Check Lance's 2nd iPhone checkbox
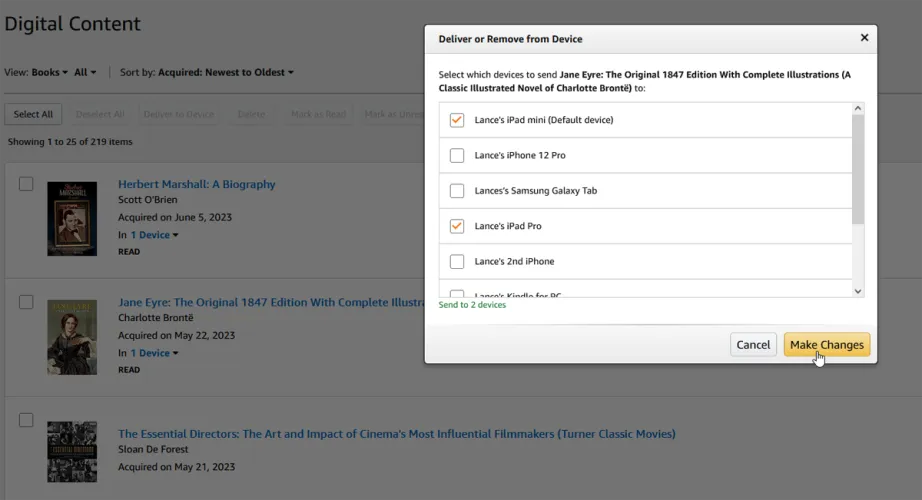This screenshot has height=500, width=922. 457,262
